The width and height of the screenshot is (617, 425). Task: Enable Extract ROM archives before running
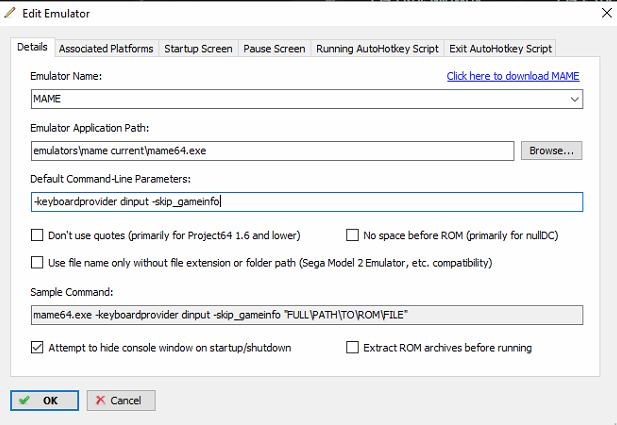[352, 347]
